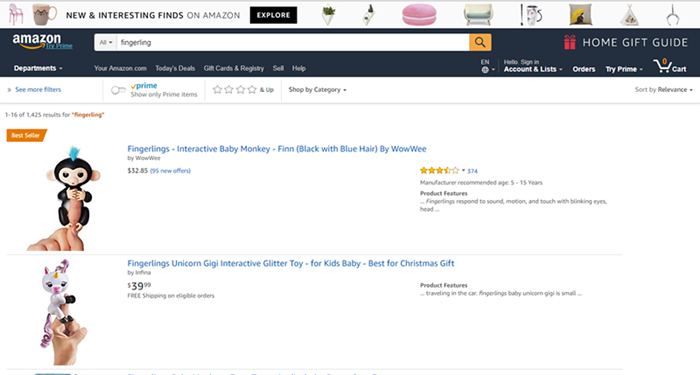
Task: Select the cat mug banner item
Action: tap(44, 14)
